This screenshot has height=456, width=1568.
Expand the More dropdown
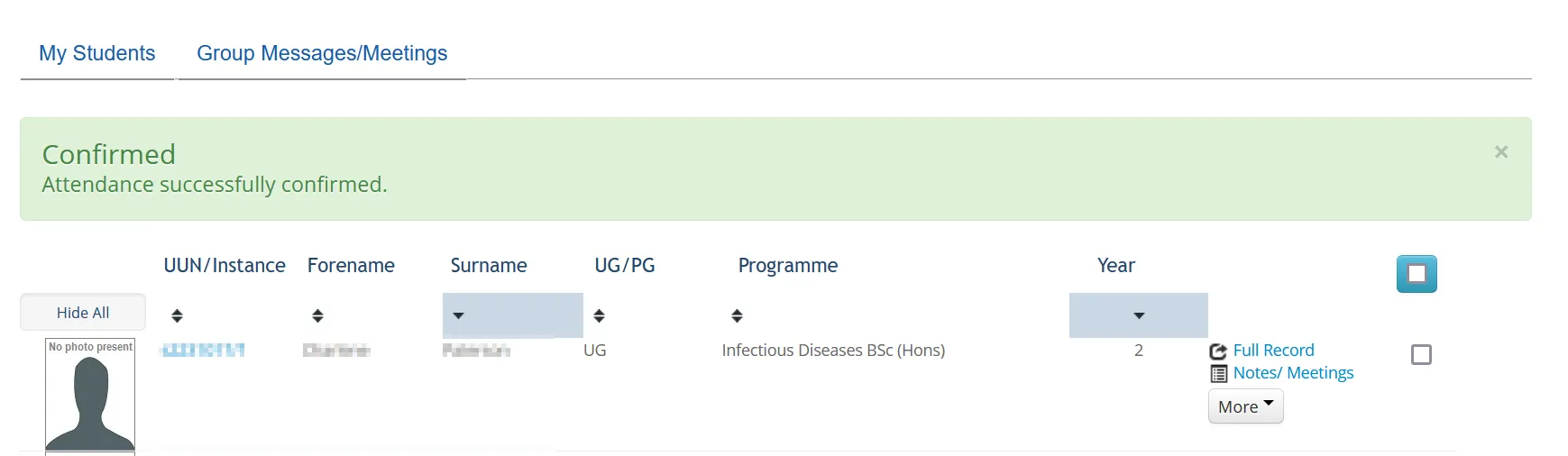(x=1245, y=406)
